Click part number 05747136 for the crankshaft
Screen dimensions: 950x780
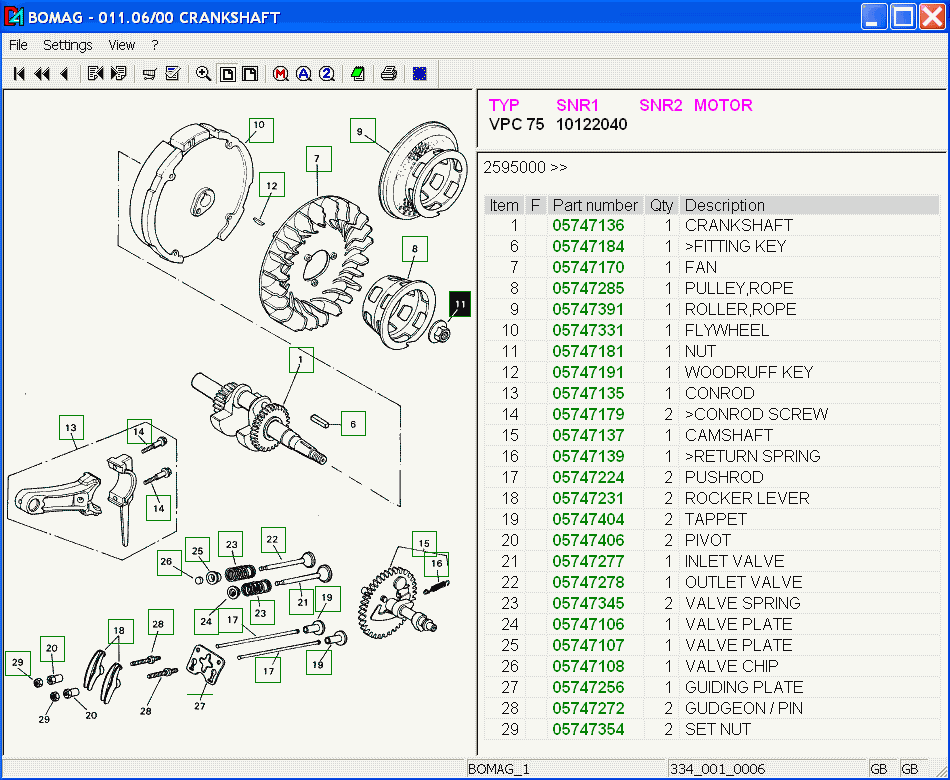point(588,225)
